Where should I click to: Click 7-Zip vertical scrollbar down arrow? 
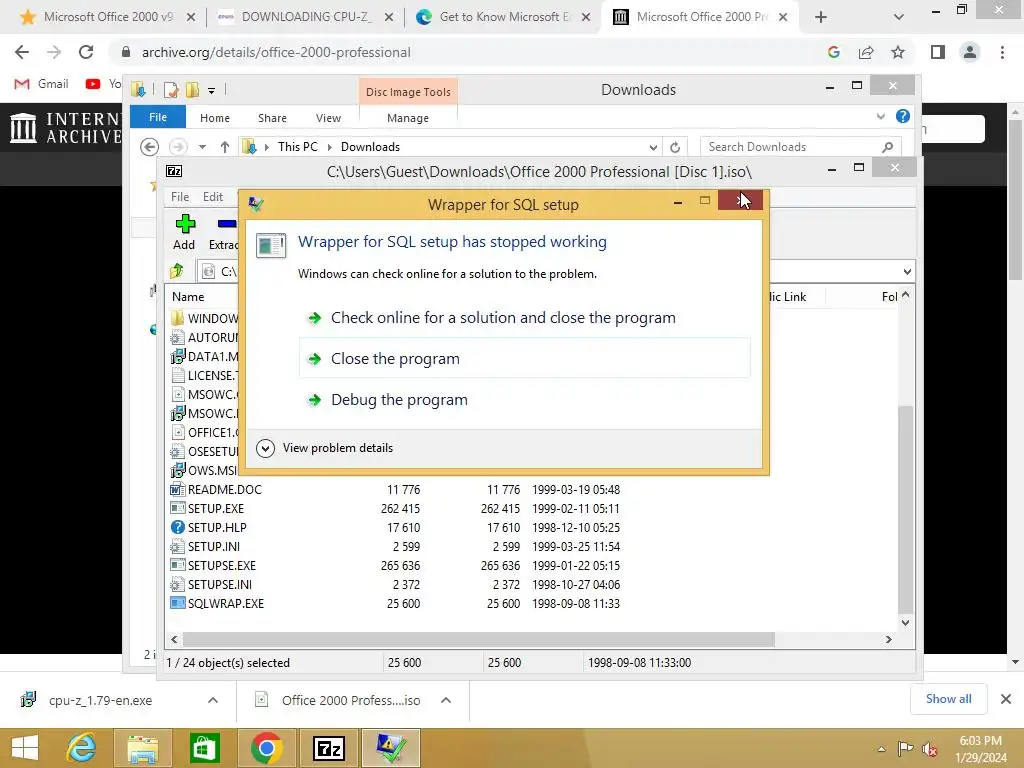point(905,622)
